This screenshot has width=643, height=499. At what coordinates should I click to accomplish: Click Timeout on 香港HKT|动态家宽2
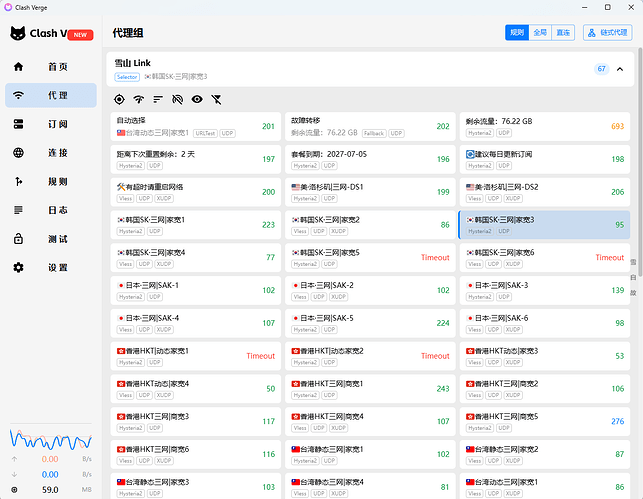coord(435,356)
